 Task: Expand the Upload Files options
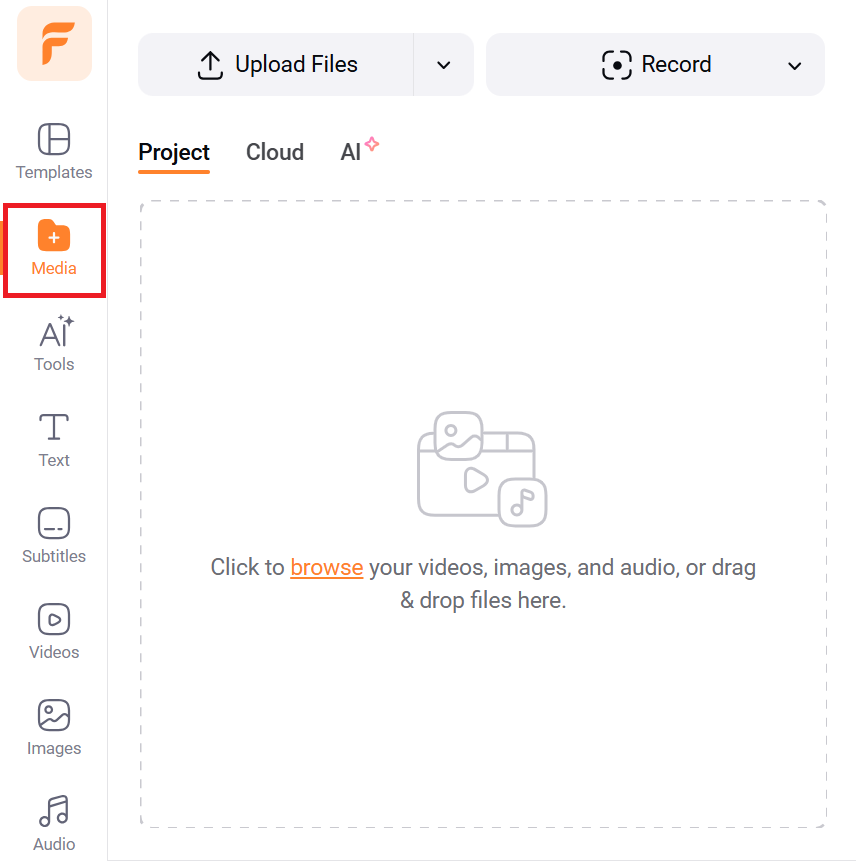pyautogui.click(x=443, y=64)
